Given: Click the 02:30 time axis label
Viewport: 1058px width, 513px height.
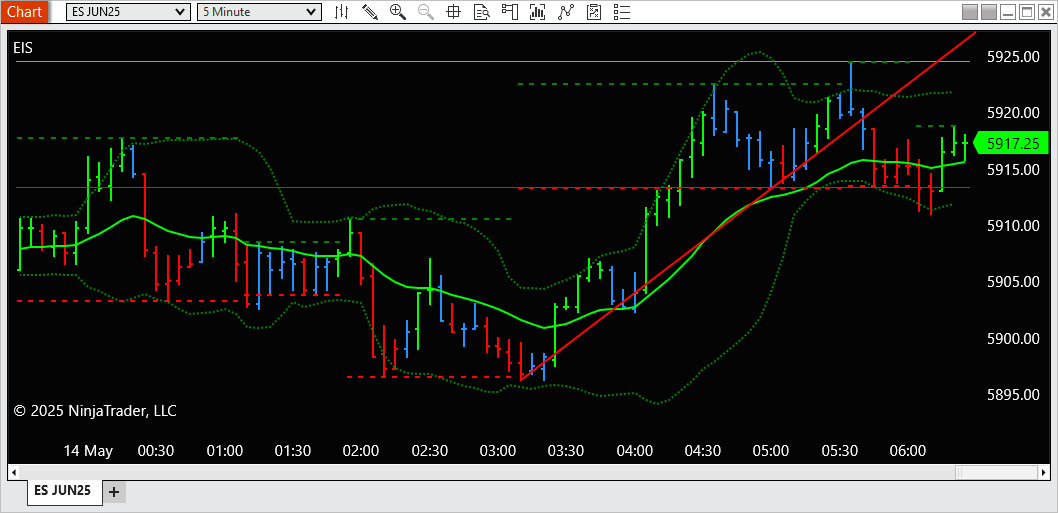Looking at the screenshot, I should tap(430, 450).
